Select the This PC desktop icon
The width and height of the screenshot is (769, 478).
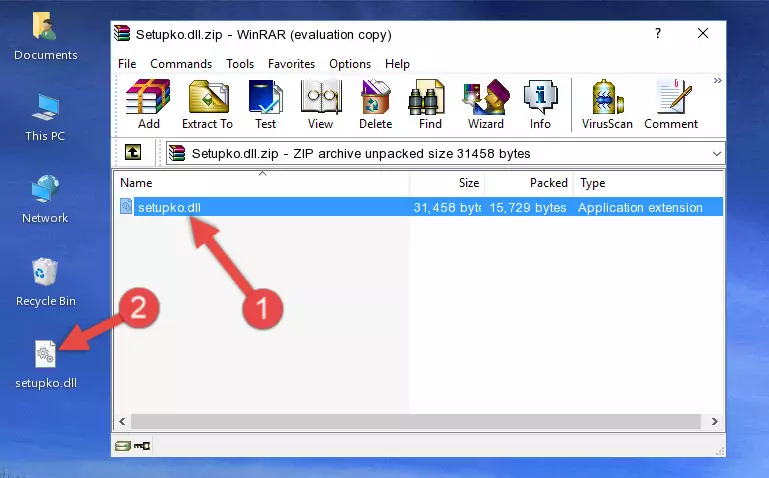point(45,118)
